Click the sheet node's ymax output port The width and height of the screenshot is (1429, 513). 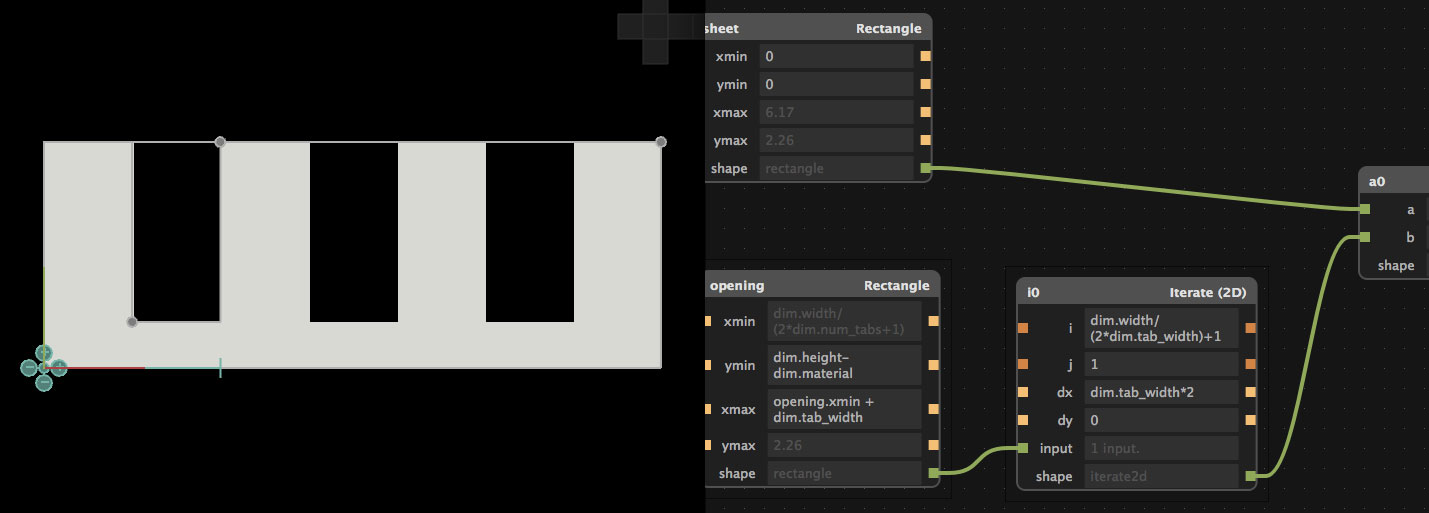925,141
